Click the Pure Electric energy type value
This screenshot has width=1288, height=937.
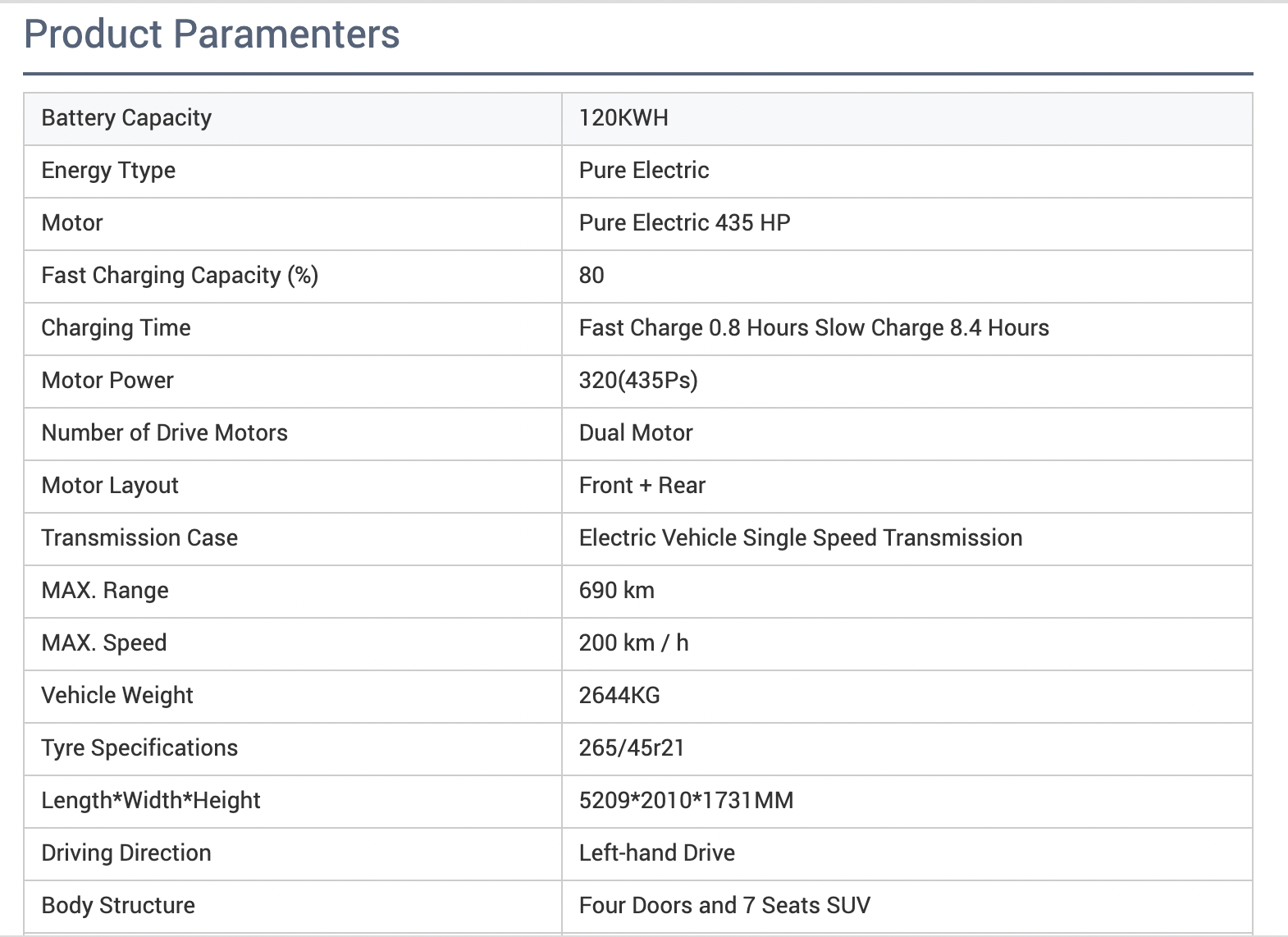(644, 171)
